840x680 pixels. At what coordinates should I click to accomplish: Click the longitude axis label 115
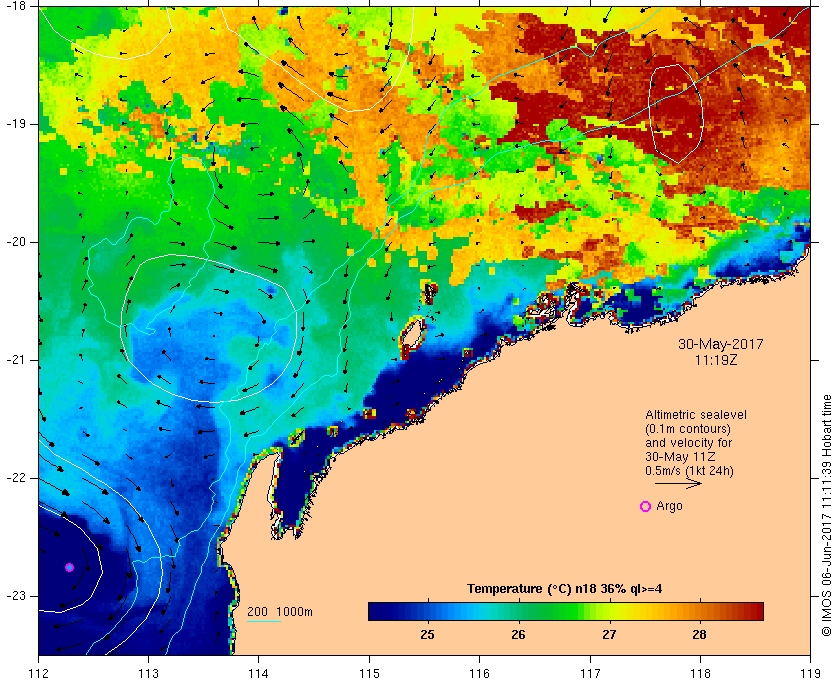(x=369, y=673)
